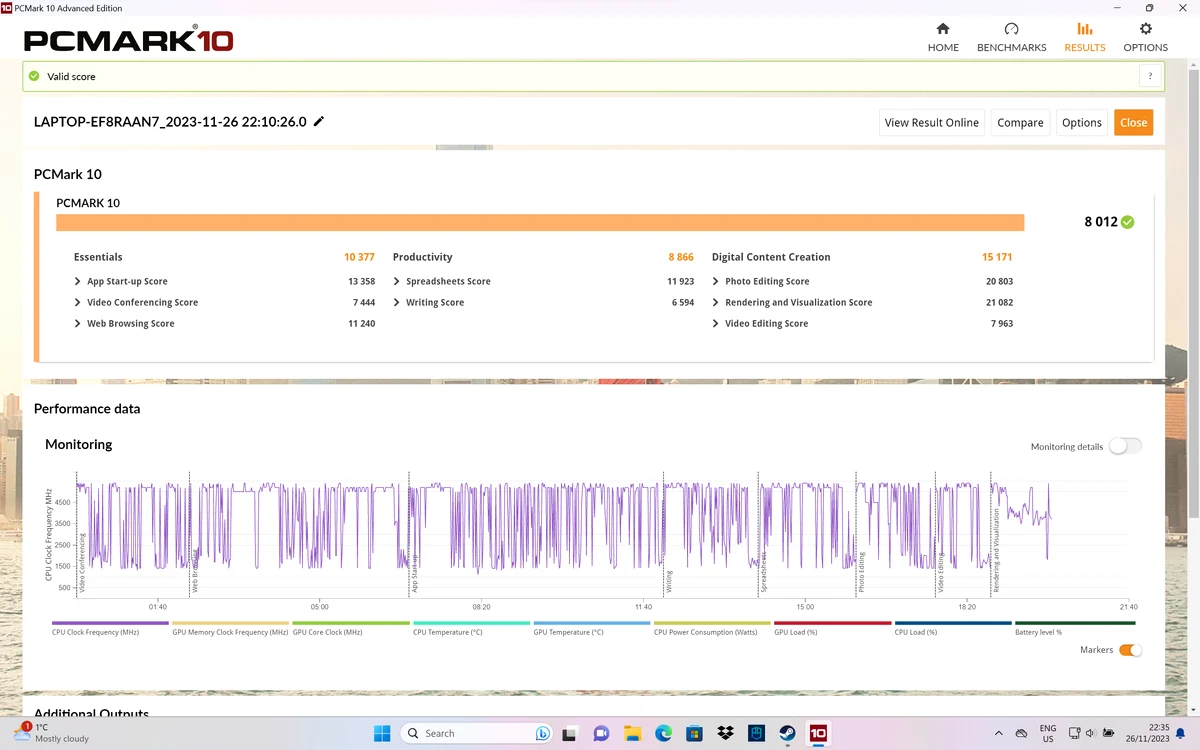Click the Productivity score 8 866
1200x750 pixels.
[681, 257]
